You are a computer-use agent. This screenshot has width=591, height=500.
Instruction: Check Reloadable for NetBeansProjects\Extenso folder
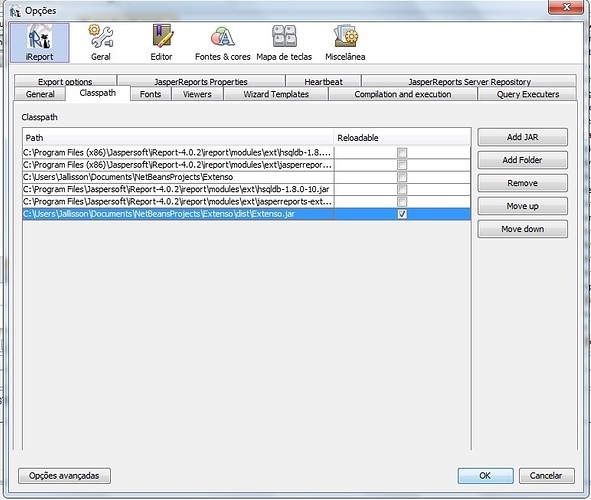402,177
